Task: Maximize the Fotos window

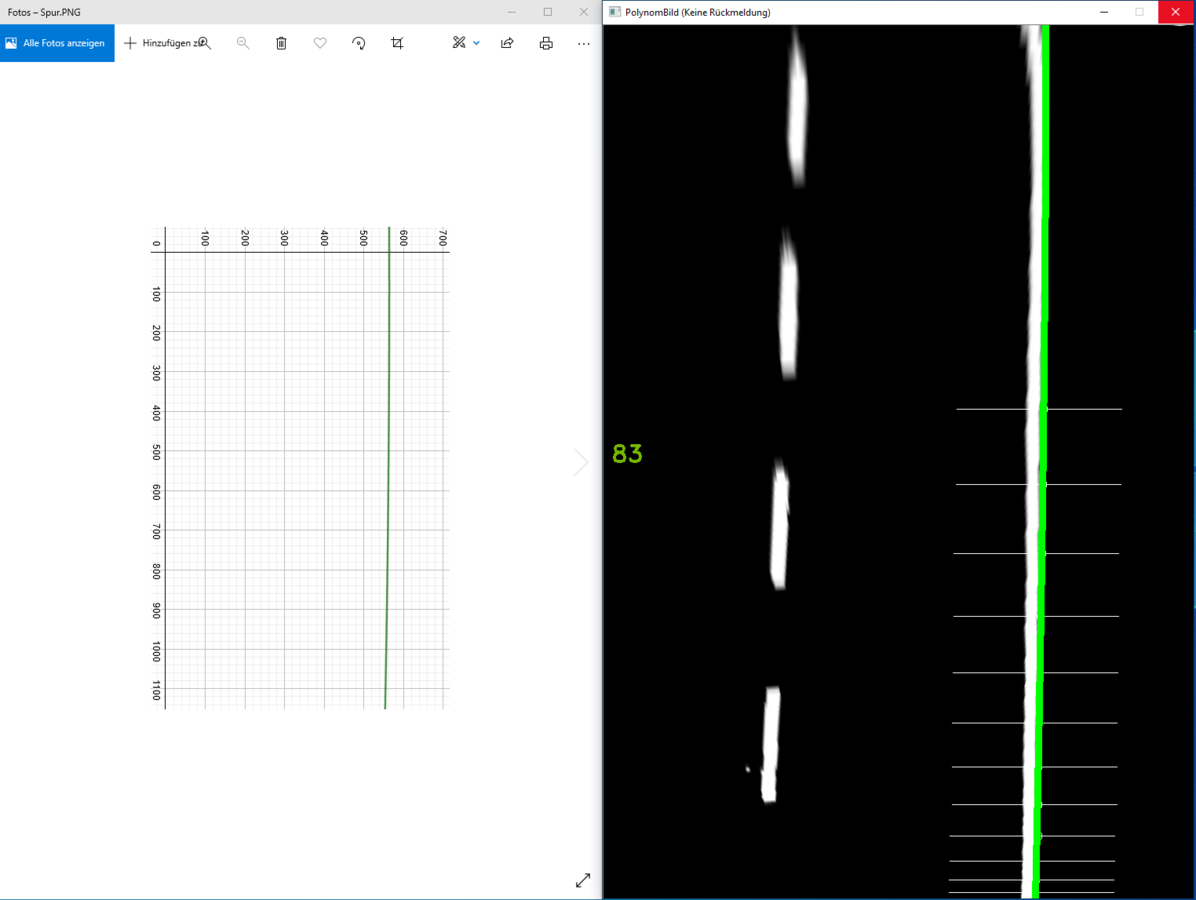Action: 547,12
